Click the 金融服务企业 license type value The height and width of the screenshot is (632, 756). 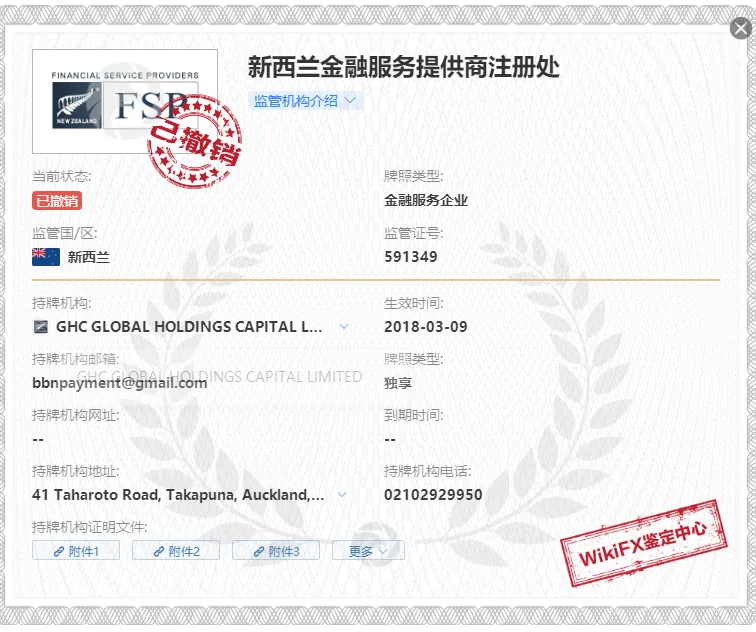426,201
